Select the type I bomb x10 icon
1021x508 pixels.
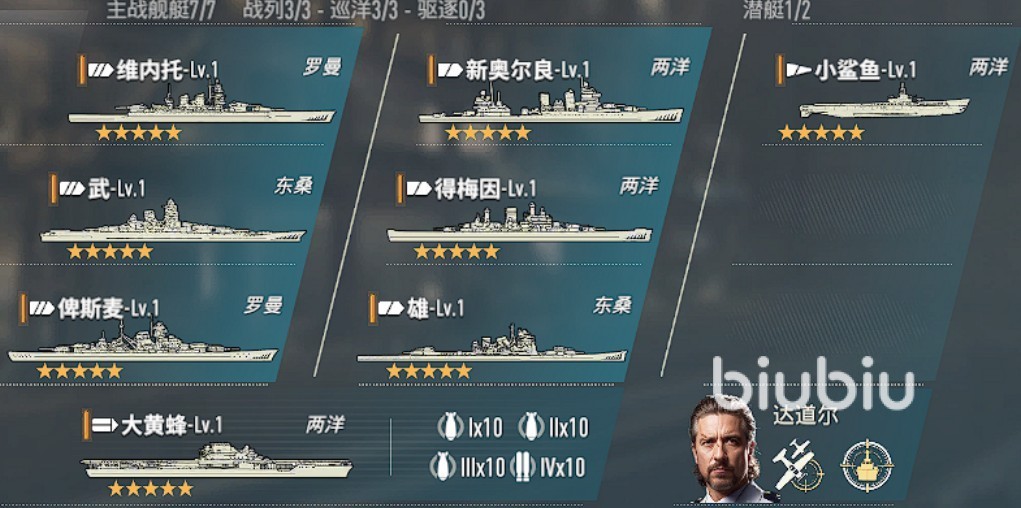451,427
